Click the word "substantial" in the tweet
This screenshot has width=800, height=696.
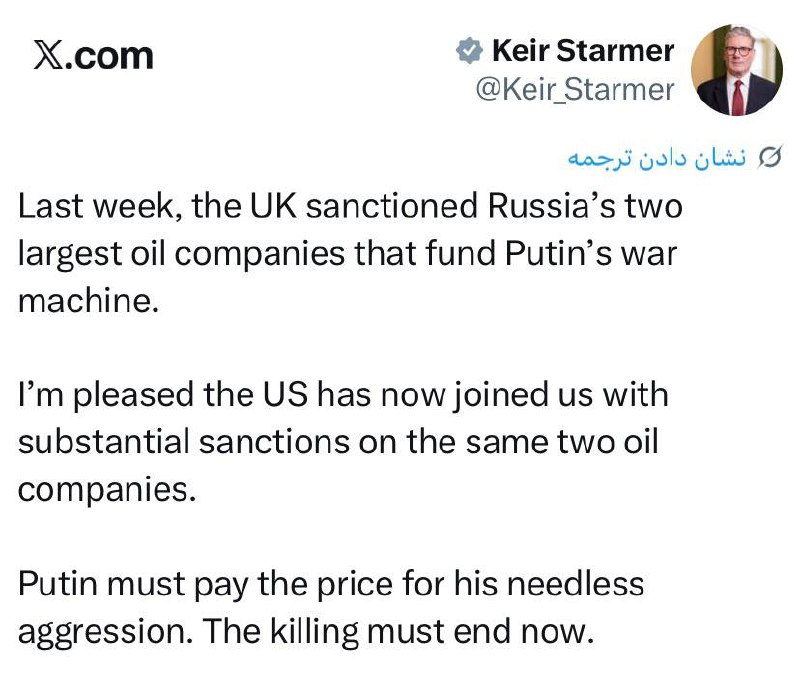point(99,441)
